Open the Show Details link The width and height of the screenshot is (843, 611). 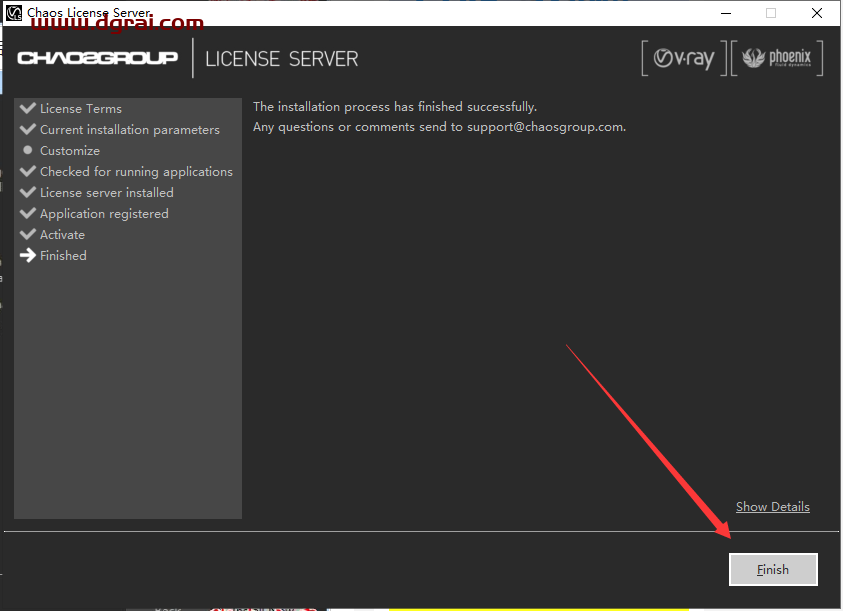[x=772, y=507]
